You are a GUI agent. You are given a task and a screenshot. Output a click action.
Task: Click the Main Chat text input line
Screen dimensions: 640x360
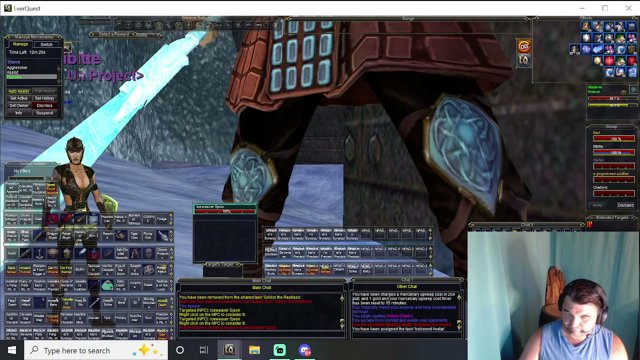click(261, 333)
